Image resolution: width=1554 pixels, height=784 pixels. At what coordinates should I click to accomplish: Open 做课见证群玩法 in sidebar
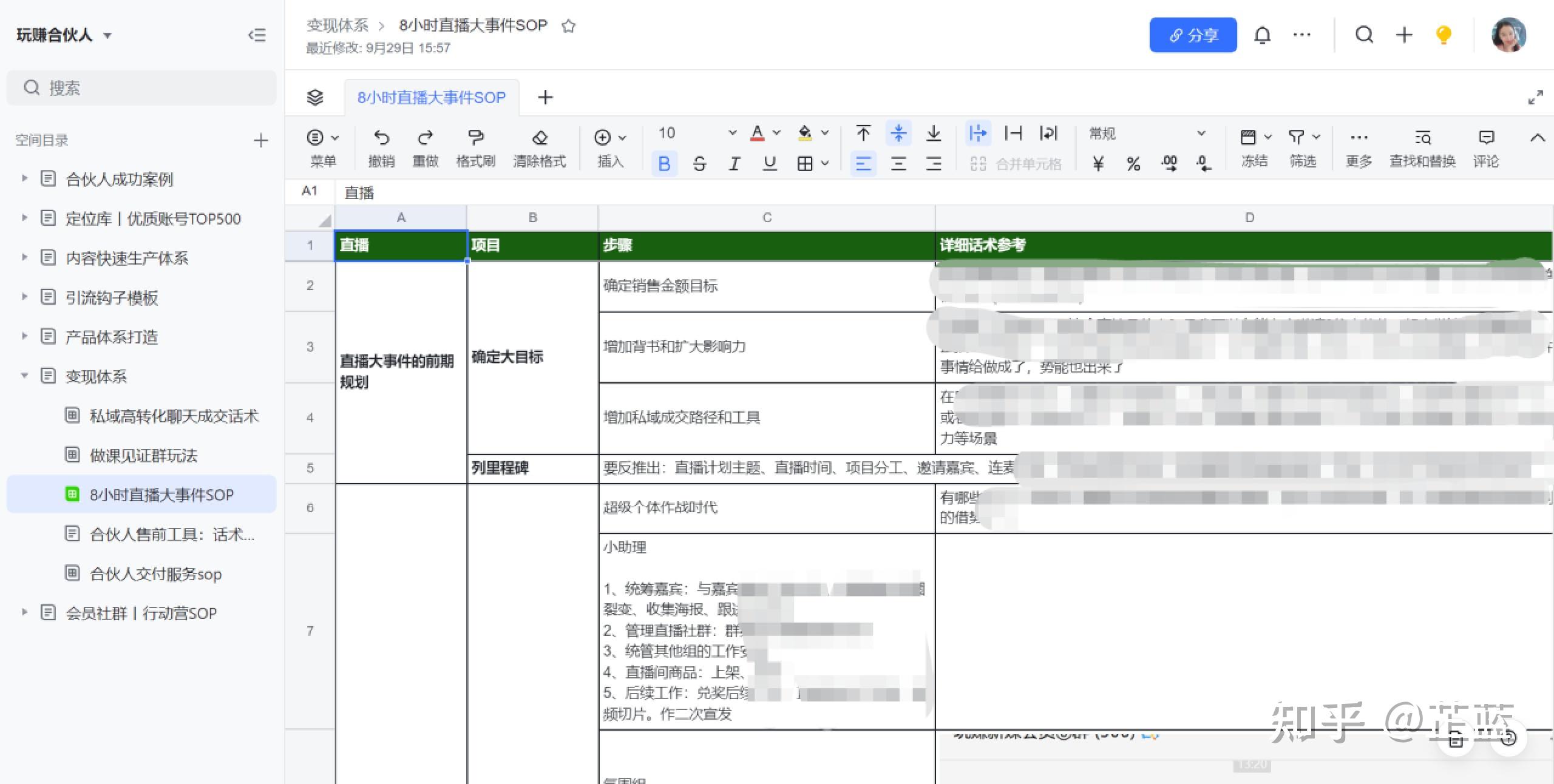point(143,456)
